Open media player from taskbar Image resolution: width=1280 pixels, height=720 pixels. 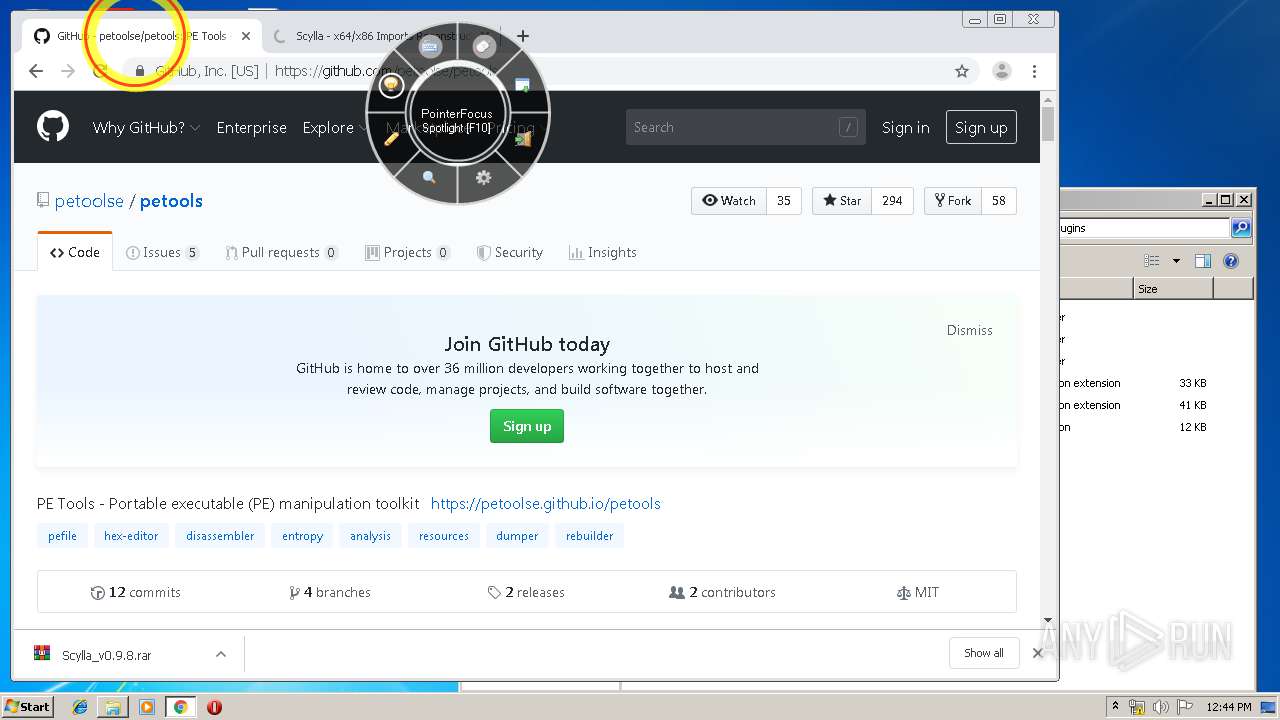pos(147,707)
